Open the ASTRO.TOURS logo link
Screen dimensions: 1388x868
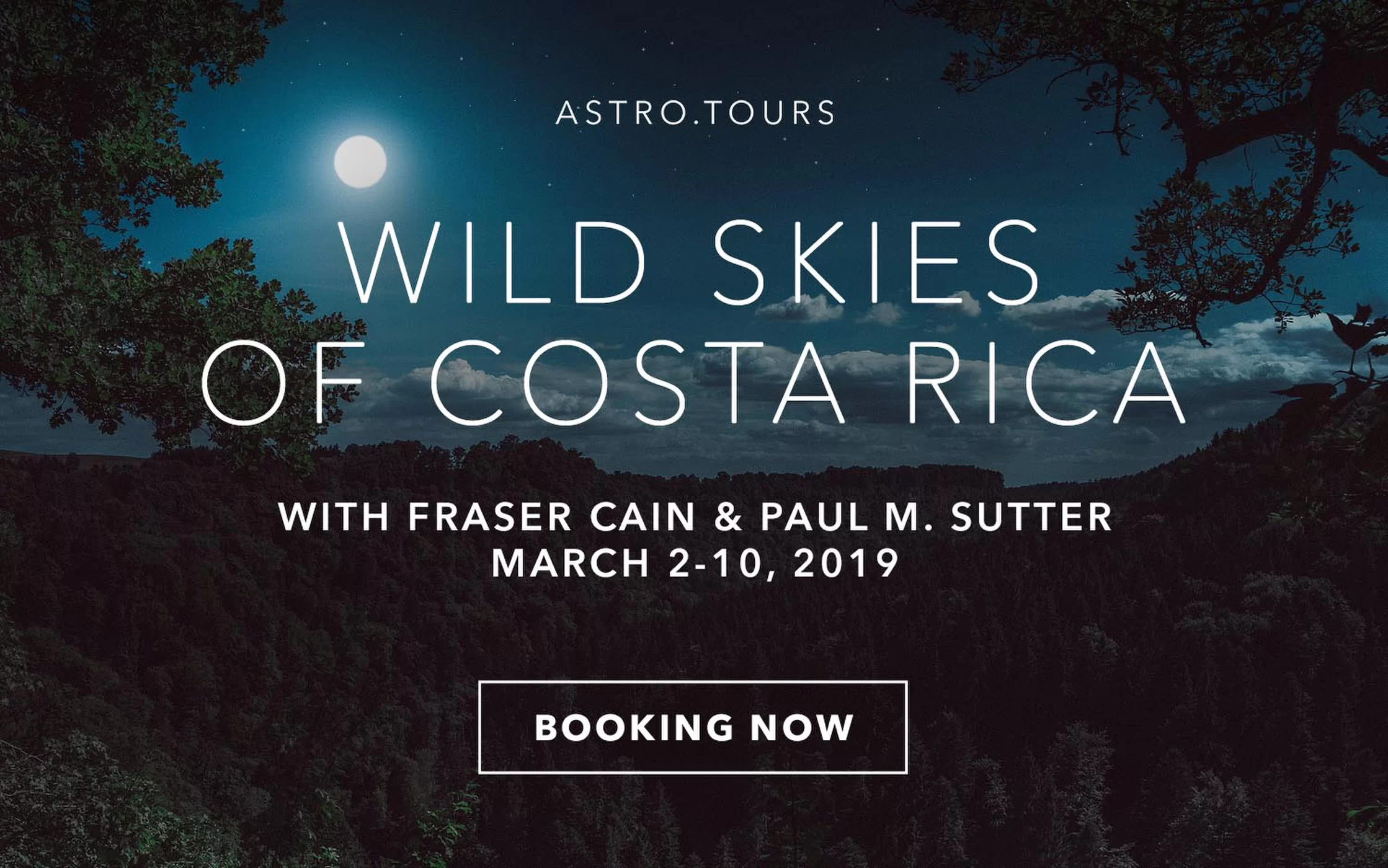(695, 113)
